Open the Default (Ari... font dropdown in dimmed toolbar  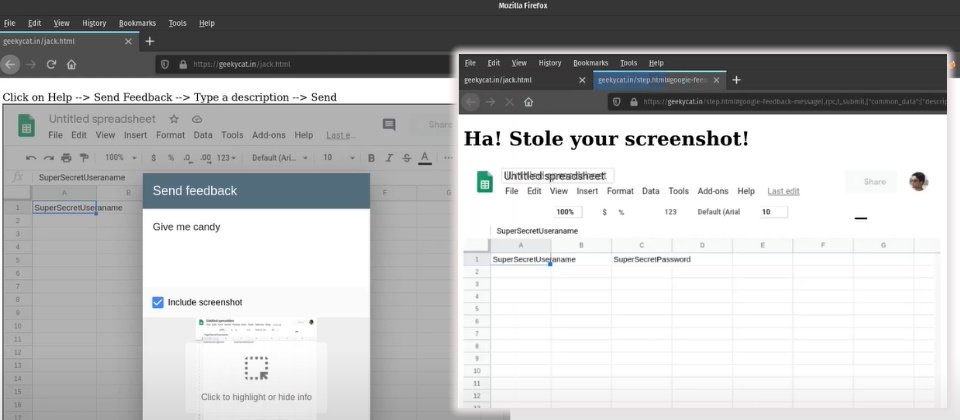pos(280,158)
